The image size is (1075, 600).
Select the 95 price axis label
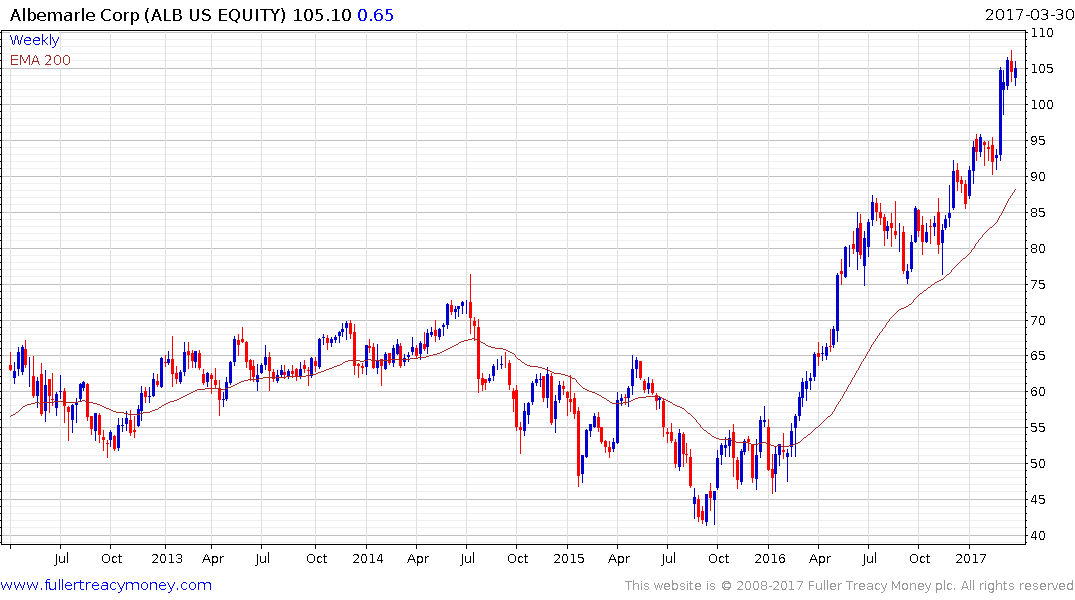click(x=1038, y=141)
